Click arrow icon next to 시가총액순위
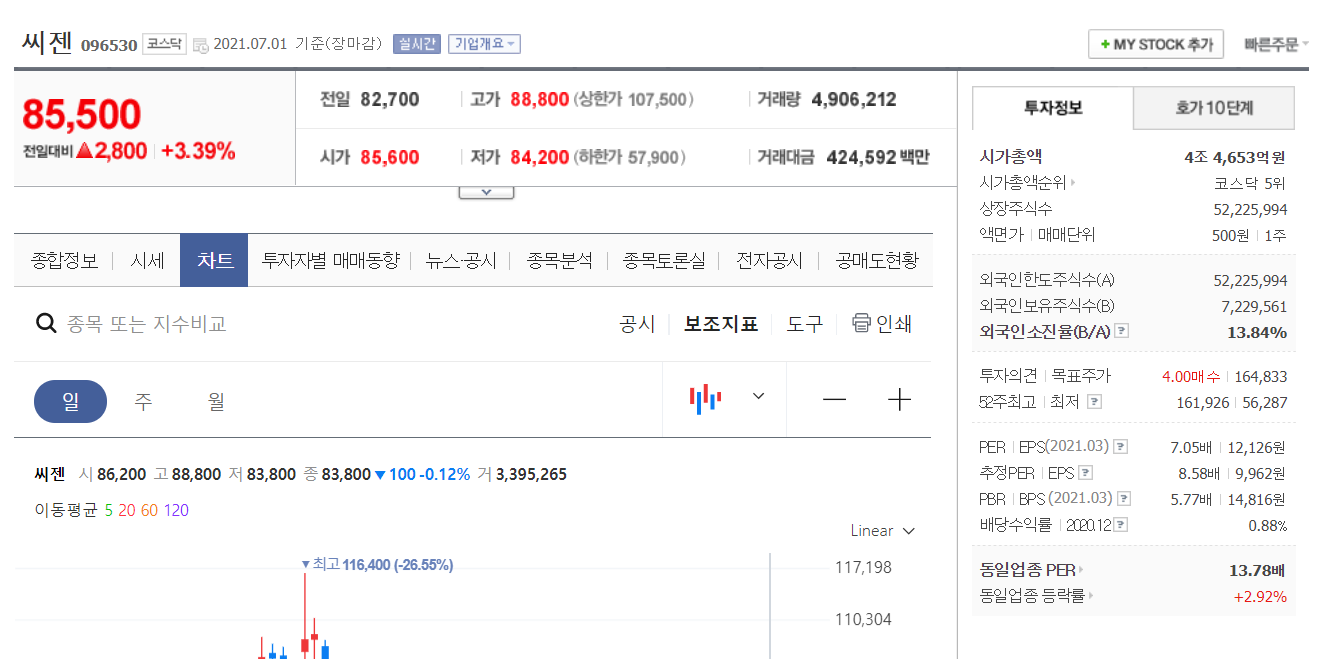1335x659 pixels. pos(1073,183)
